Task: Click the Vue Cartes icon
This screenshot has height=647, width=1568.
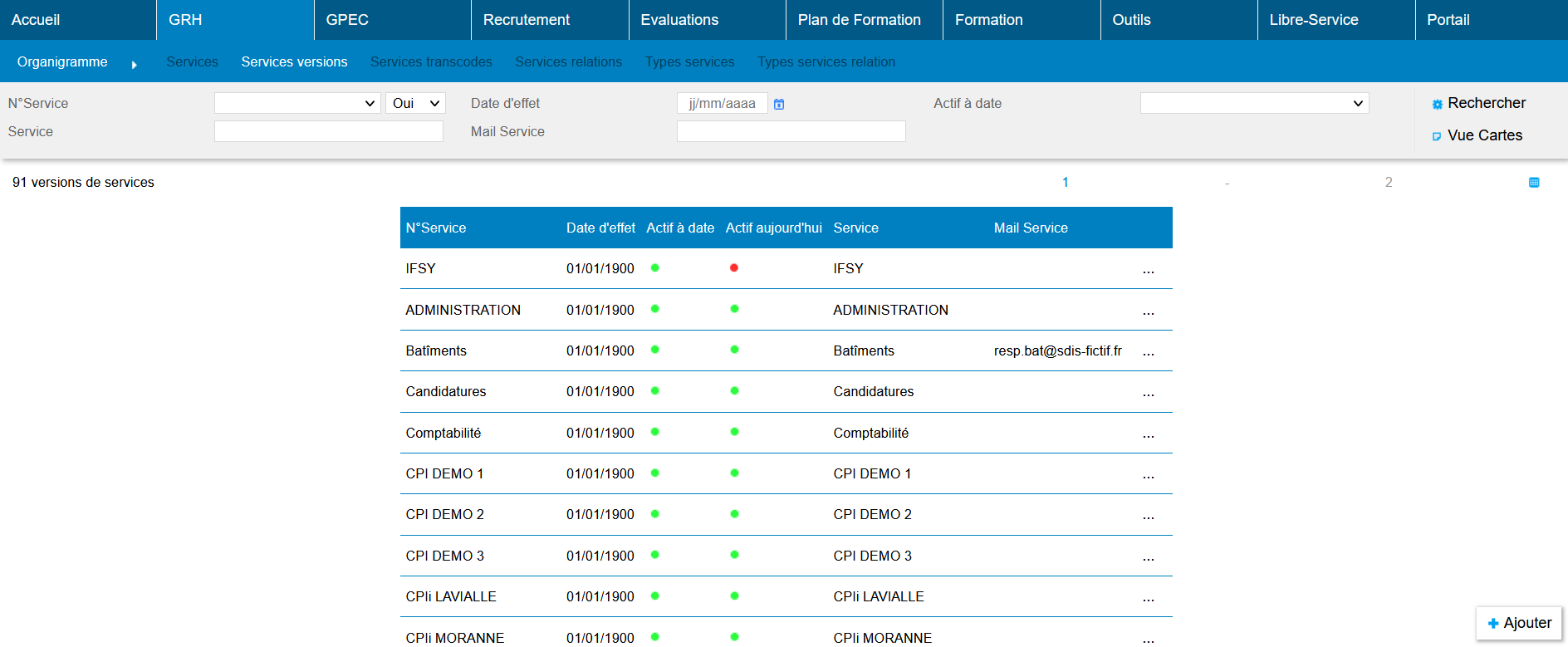Action: pyautogui.click(x=1437, y=136)
